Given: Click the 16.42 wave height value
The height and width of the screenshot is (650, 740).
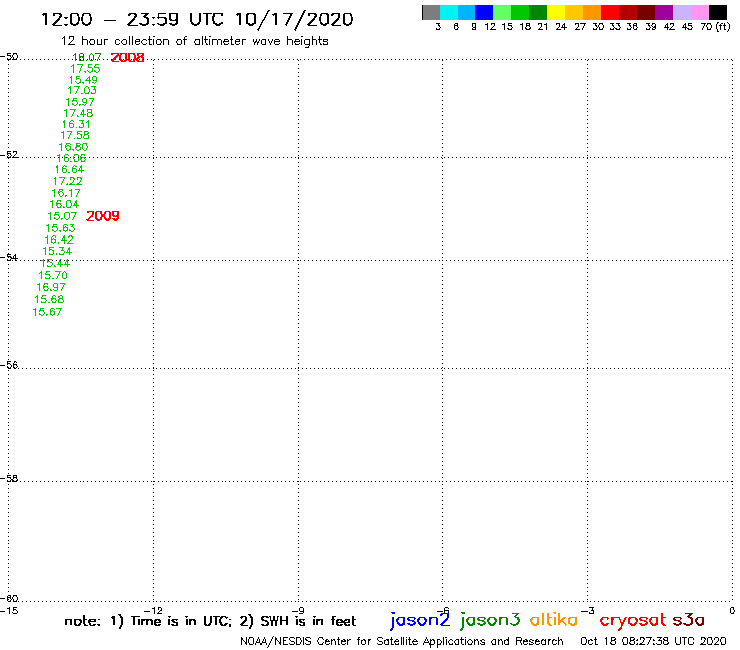Looking at the screenshot, I should coord(59,240).
